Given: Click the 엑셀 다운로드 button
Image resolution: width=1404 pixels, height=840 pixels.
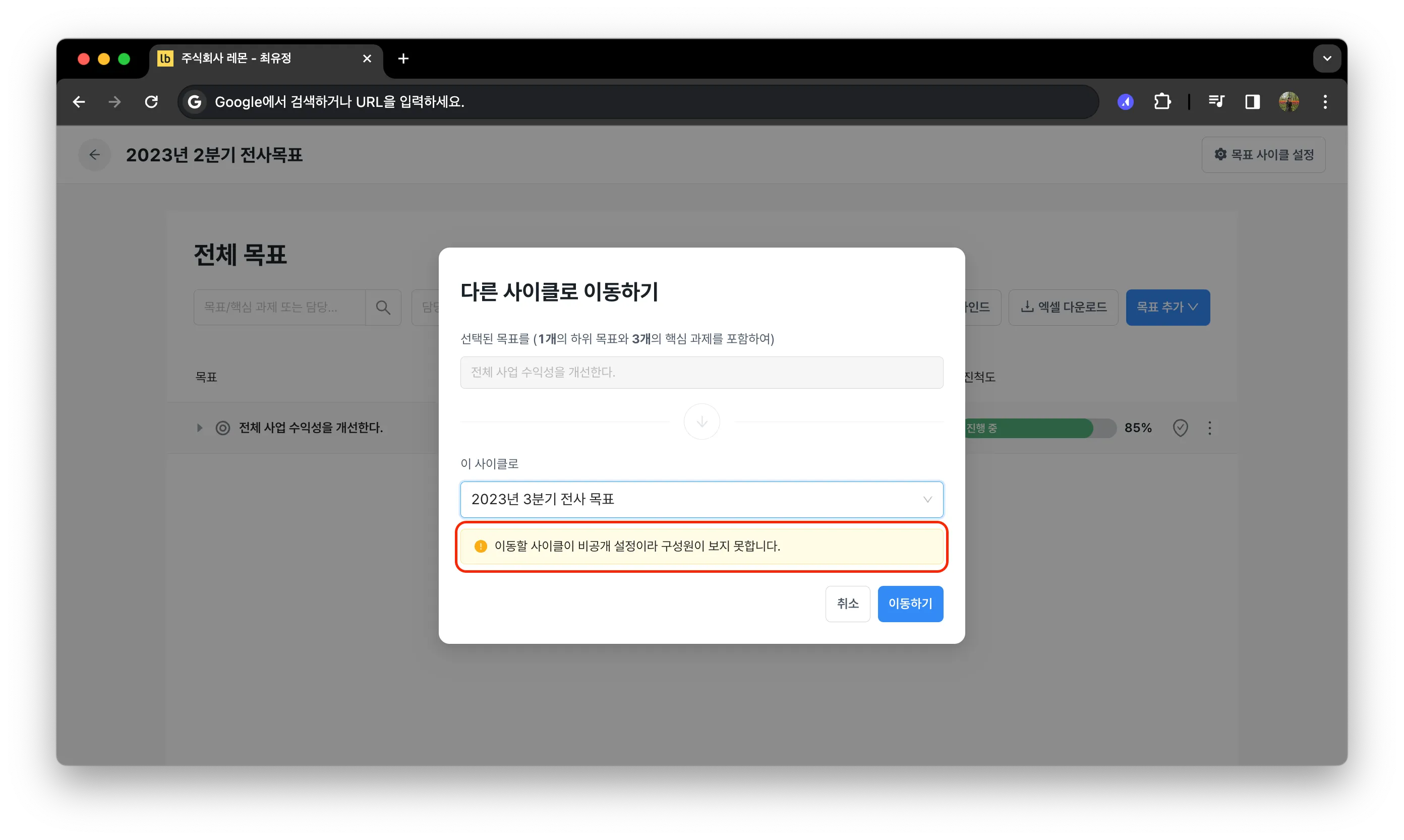Looking at the screenshot, I should pos(1063,308).
